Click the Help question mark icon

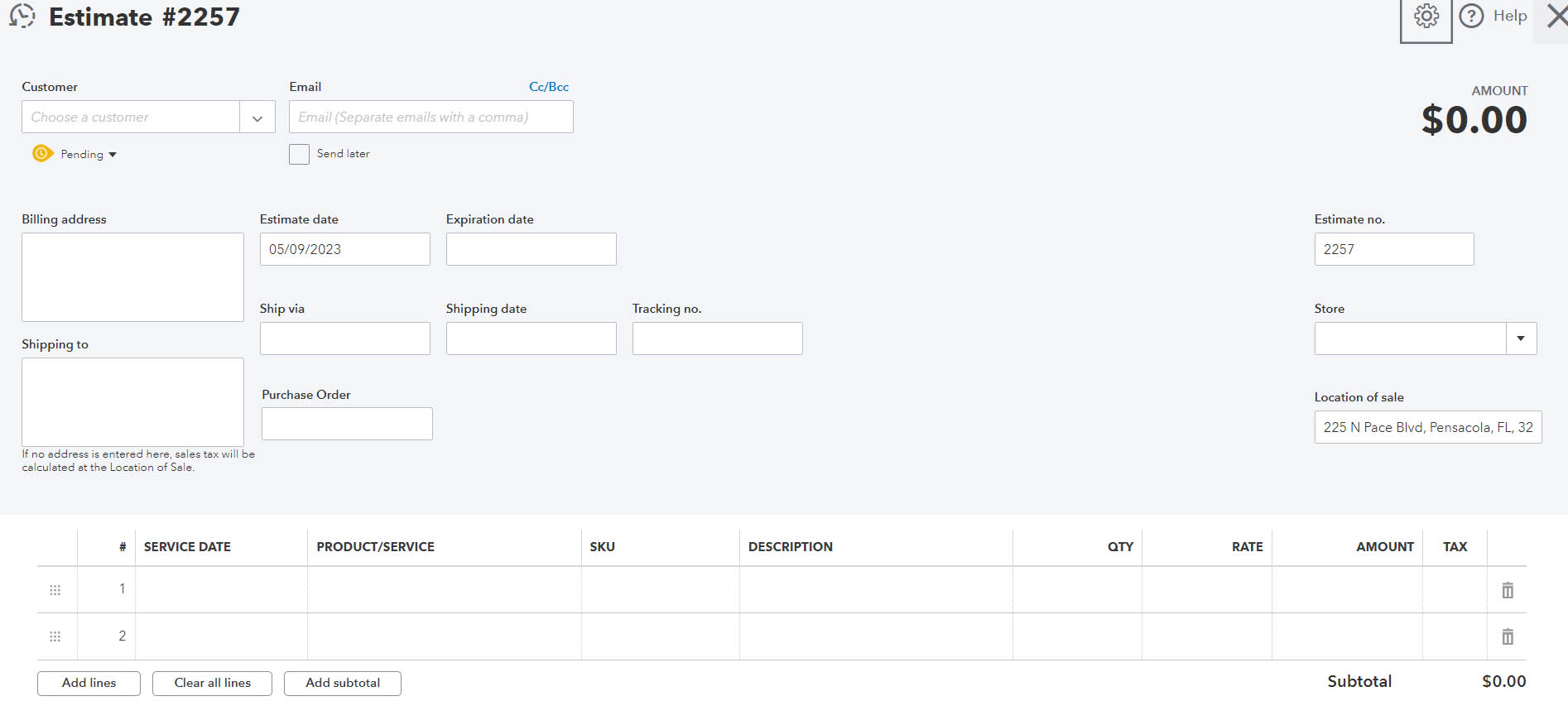[1471, 17]
